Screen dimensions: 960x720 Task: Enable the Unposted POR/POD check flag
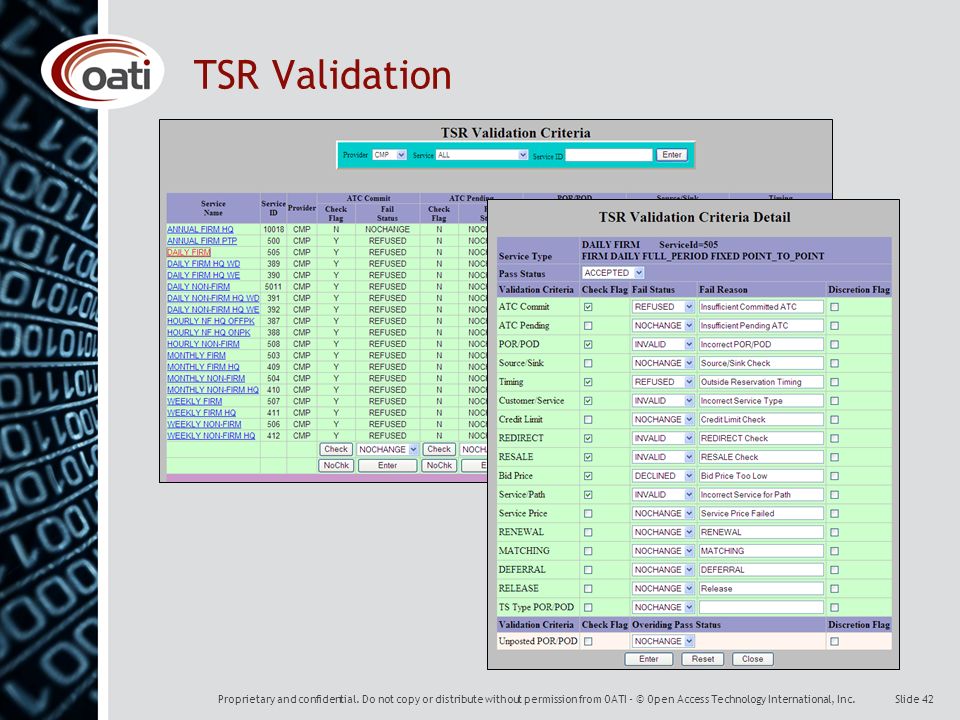[588, 641]
